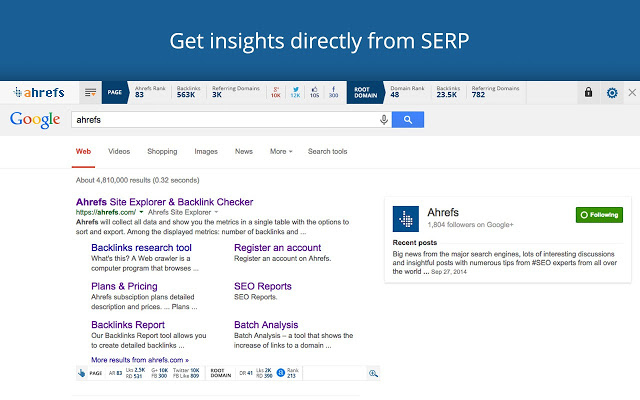
Task: Select the Web search tab
Action: tap(83, 151)
